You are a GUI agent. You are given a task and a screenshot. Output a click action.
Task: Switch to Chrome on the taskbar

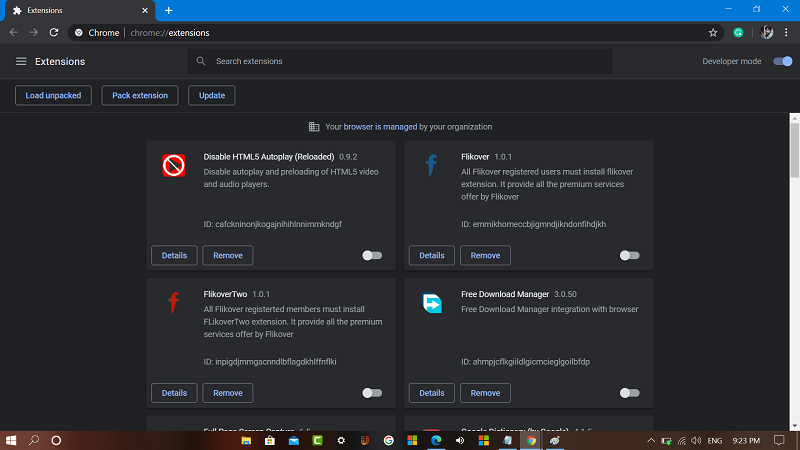click(x=531, y=440)
